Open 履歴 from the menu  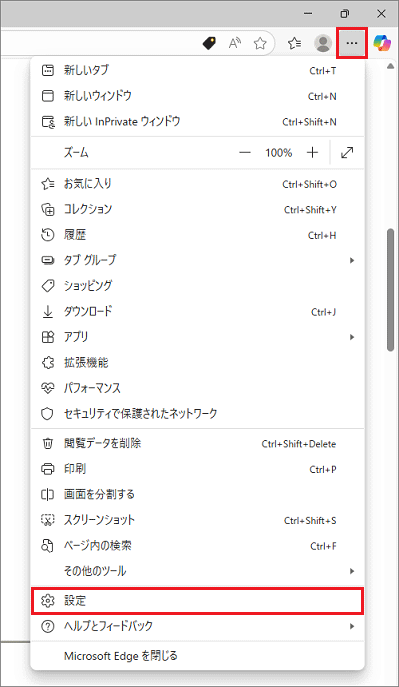(x=198, y=235)
